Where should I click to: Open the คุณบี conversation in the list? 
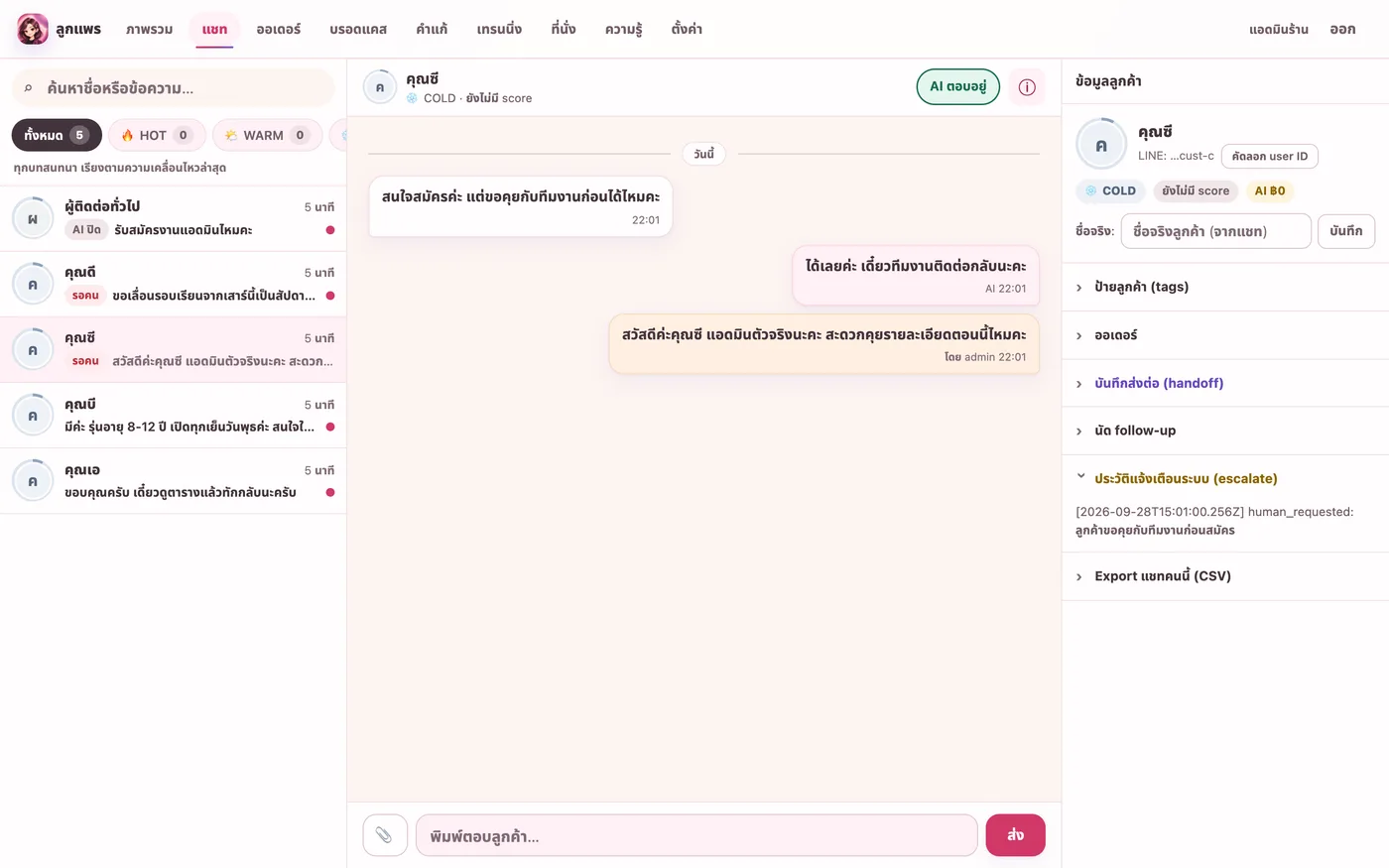point(173,416)
